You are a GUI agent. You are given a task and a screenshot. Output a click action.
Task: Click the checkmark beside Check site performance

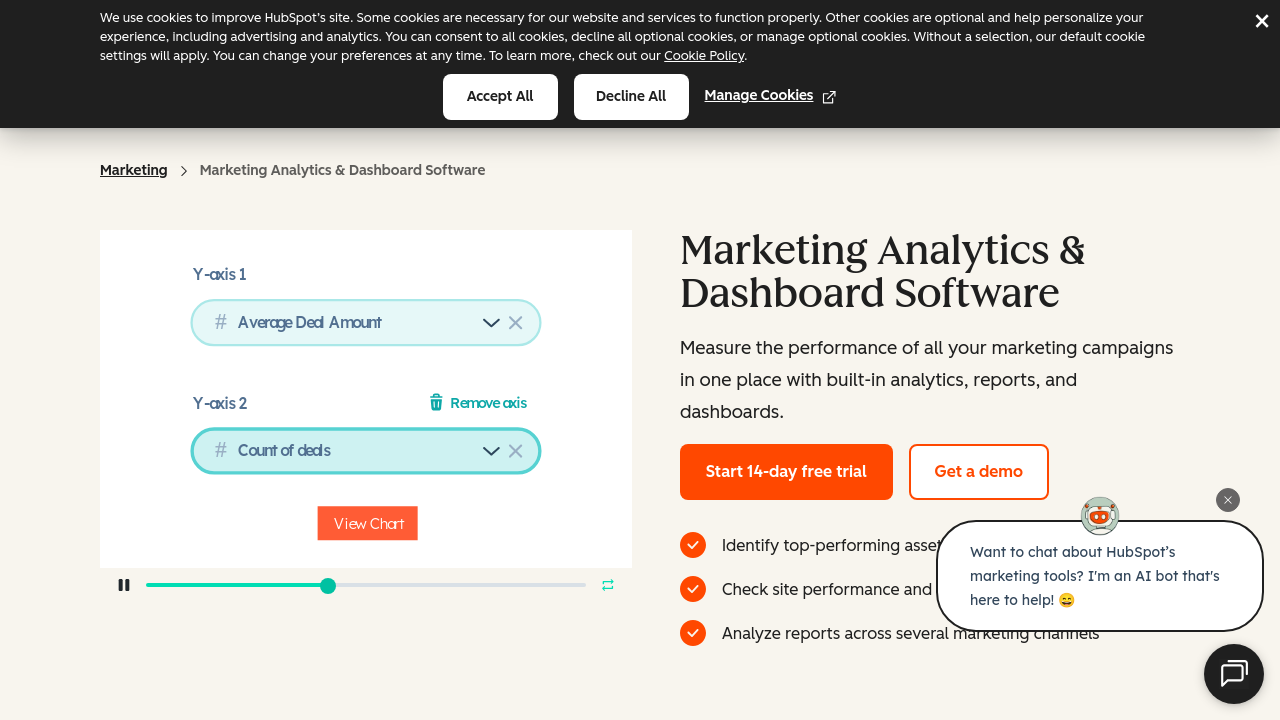pyautogui.click(x=693, y=589)
